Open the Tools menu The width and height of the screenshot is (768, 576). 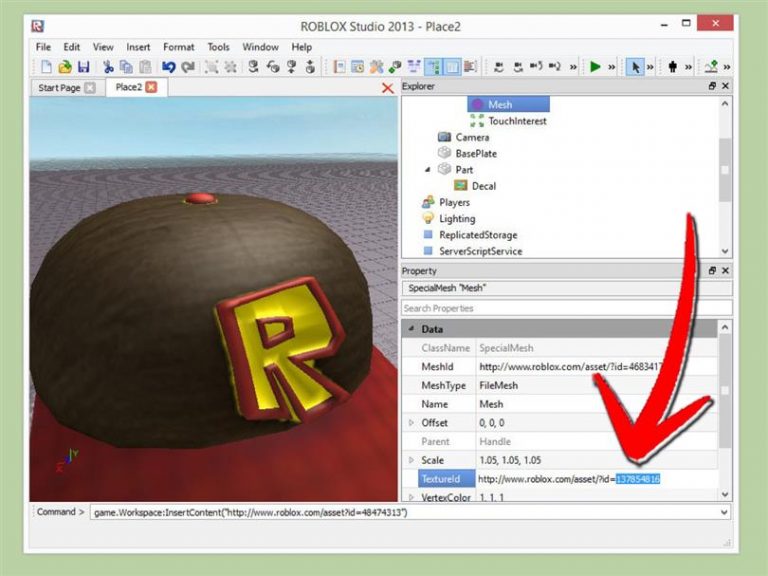tap(218, 47)
